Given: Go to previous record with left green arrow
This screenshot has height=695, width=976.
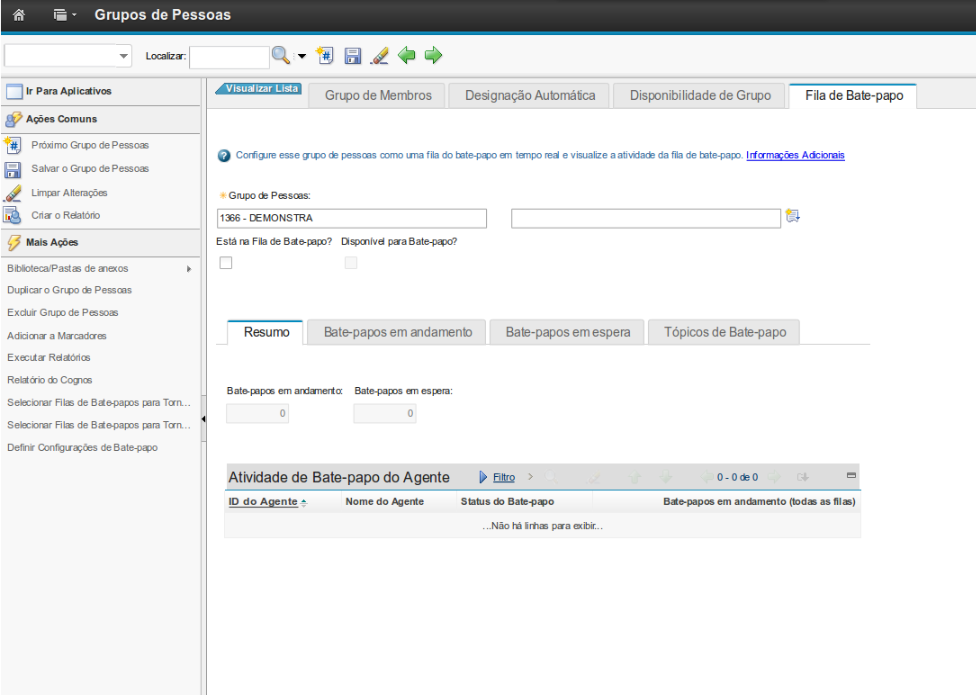Looking at the screenshot, I should [x=406, y=55].
